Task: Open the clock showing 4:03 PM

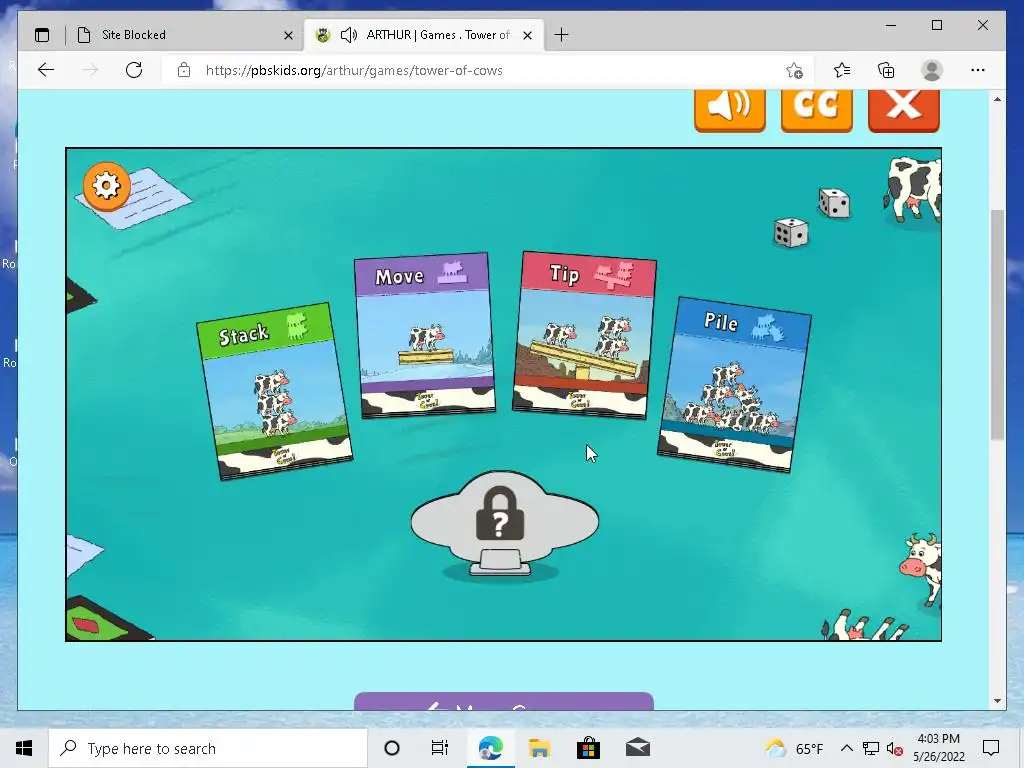Action: pyautogui.click(x=938, y=748)
